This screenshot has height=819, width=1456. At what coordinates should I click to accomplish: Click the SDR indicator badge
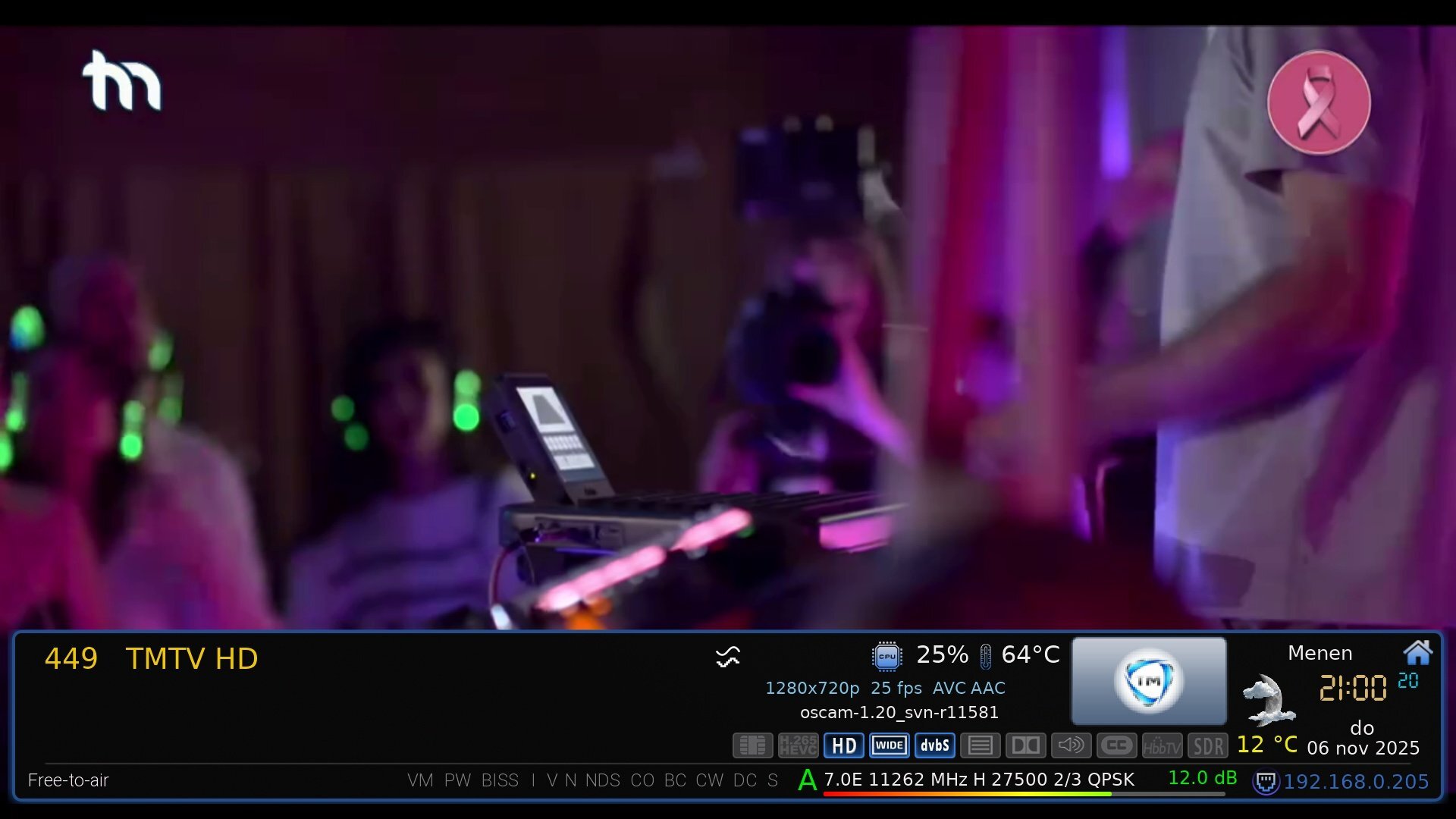pyautogui.click(x=1207, y=746)
